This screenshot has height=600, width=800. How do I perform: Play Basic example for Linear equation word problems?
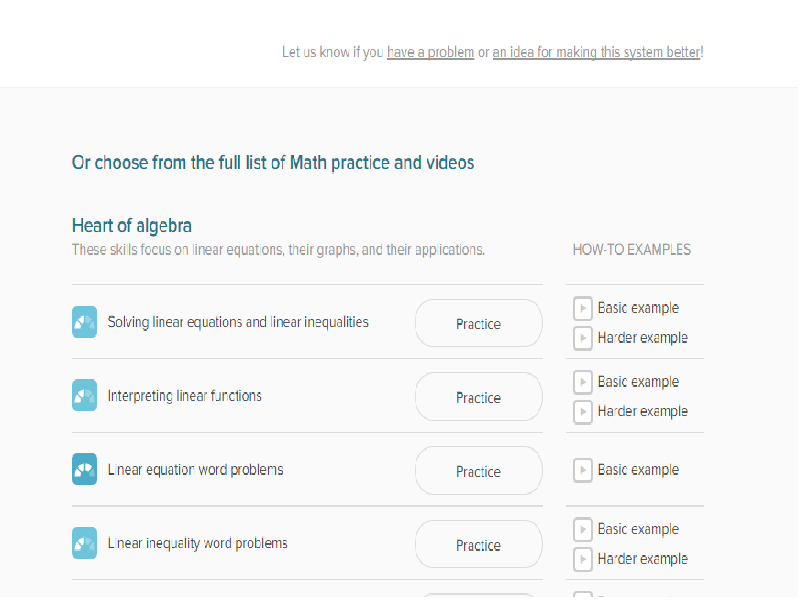[x=583, y=470]
